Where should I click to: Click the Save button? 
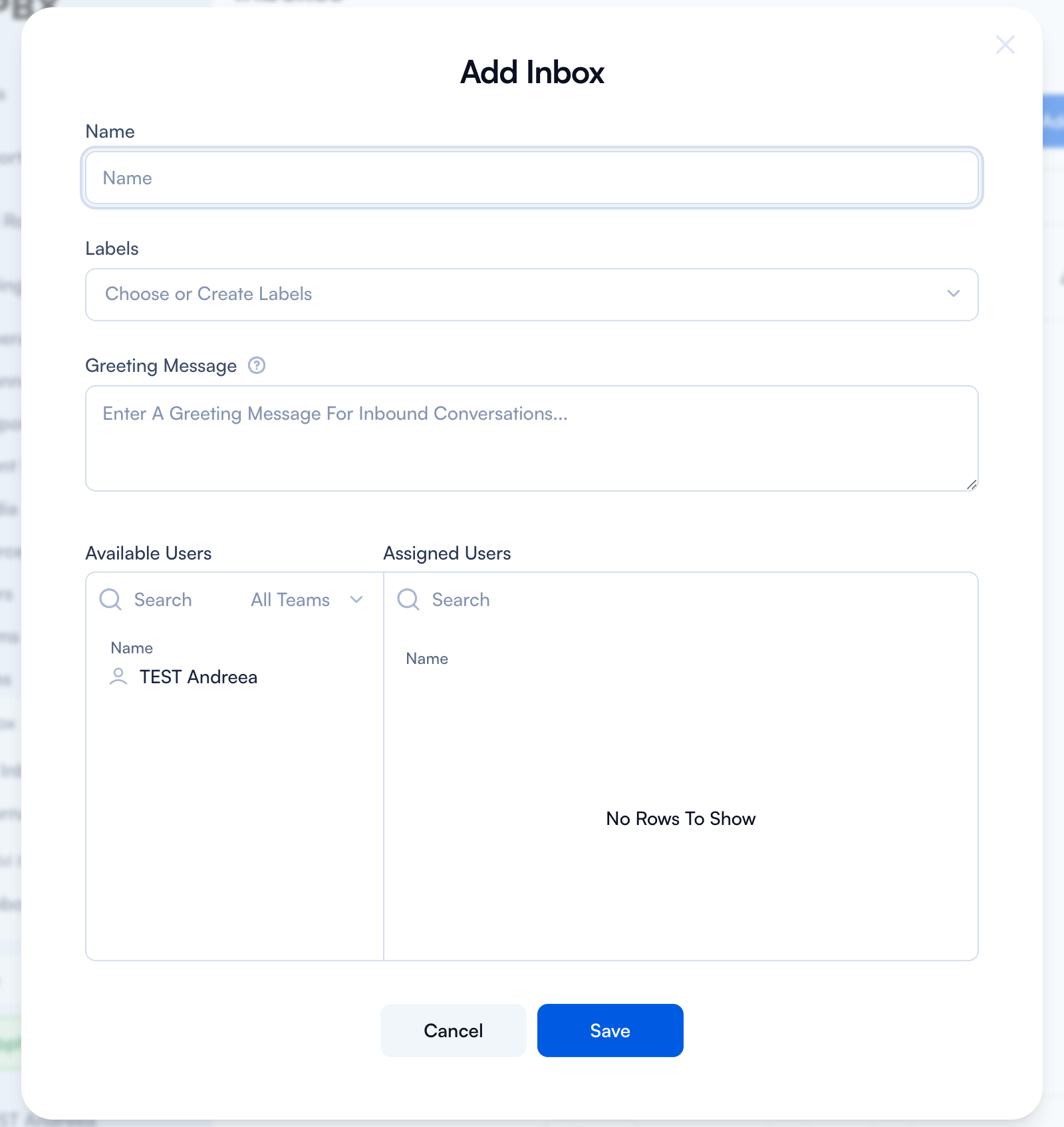pyautogui.click(x=610, y=1031)
